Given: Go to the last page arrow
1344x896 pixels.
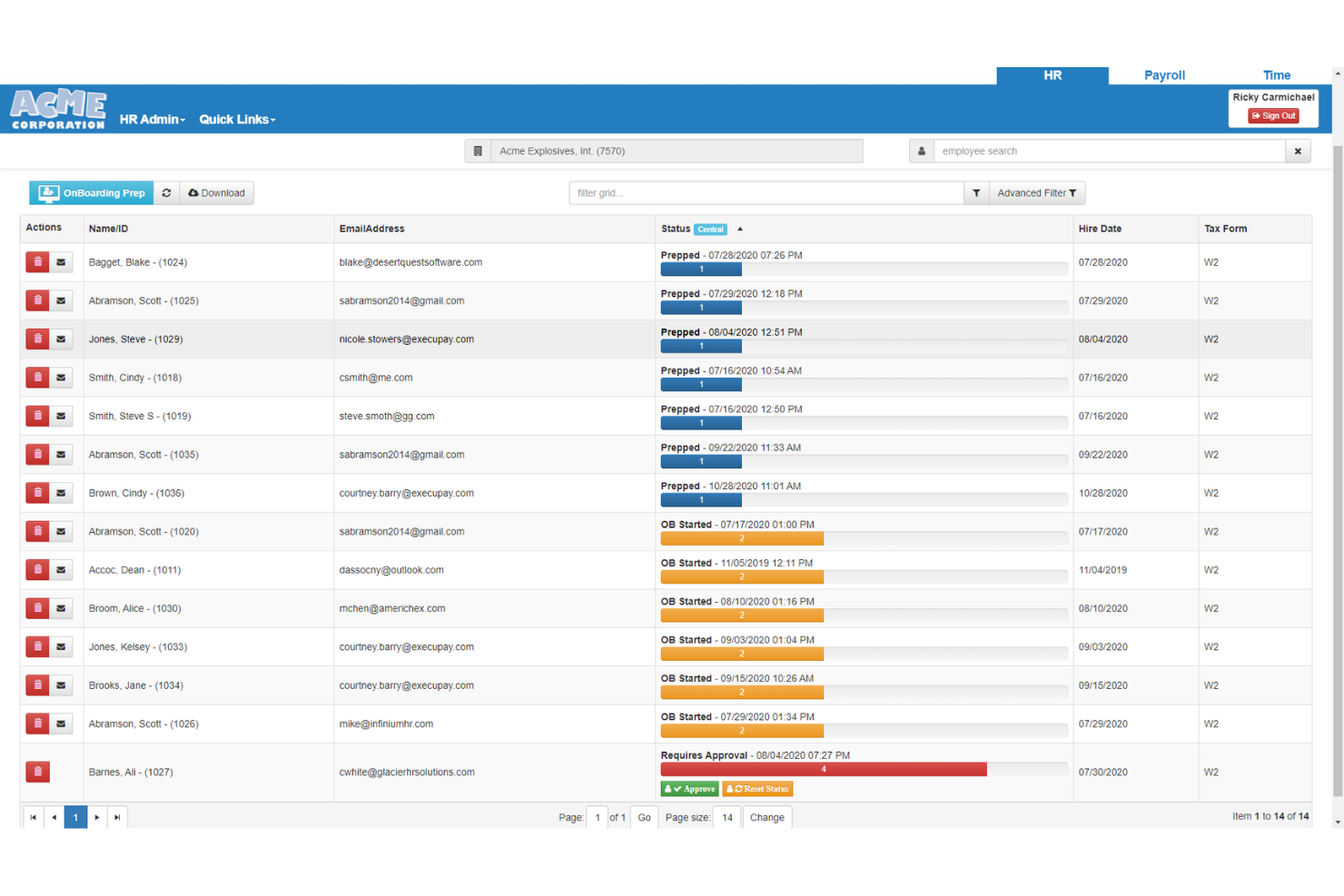Looking at the screenshot, I should click(x=117, y=817).
